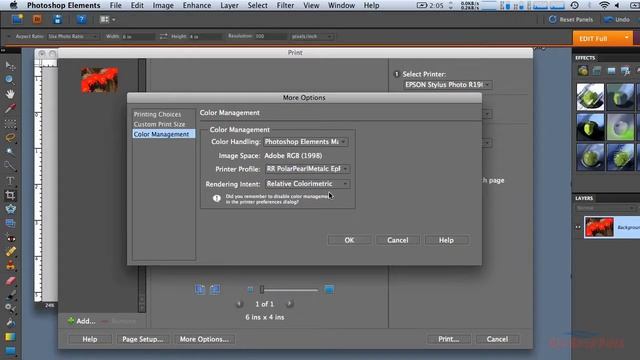Image resolution: width=640 pixels, height=360 pixels.
Task: Click More Options... button in Print dialog
Action: point(204,339)
